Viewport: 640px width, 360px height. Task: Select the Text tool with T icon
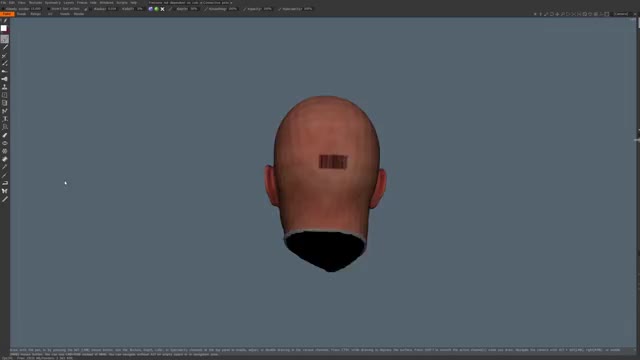(x=4, y=119)
